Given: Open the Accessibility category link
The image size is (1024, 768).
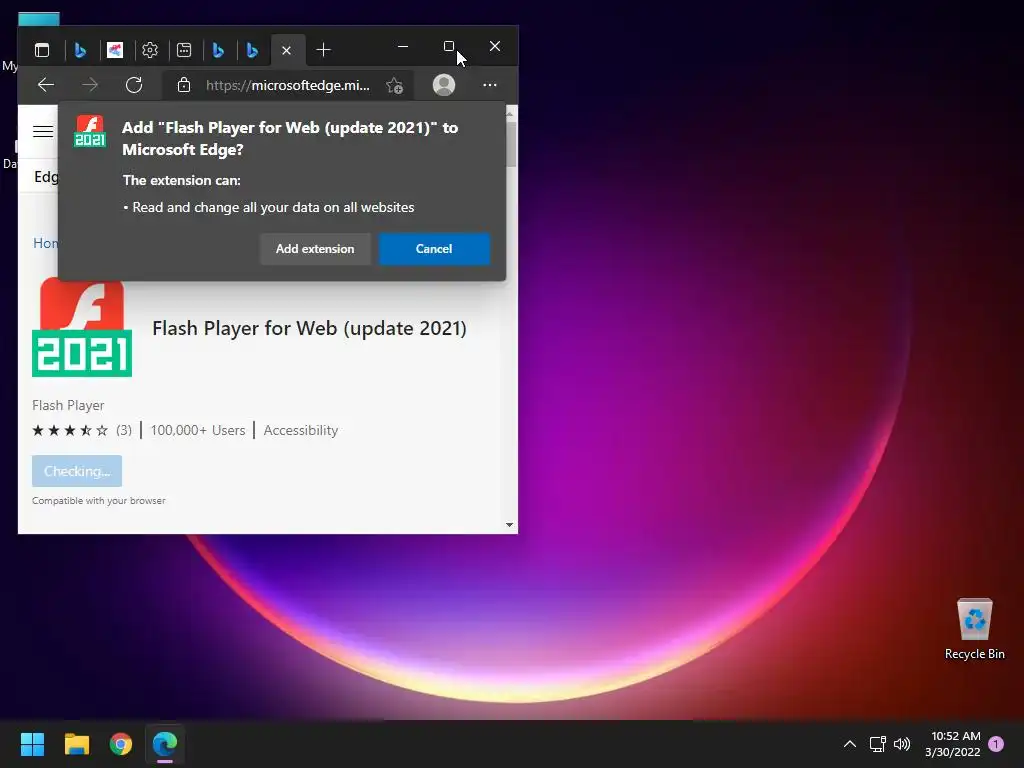Looking at the screenshot, I should (301, 430).
